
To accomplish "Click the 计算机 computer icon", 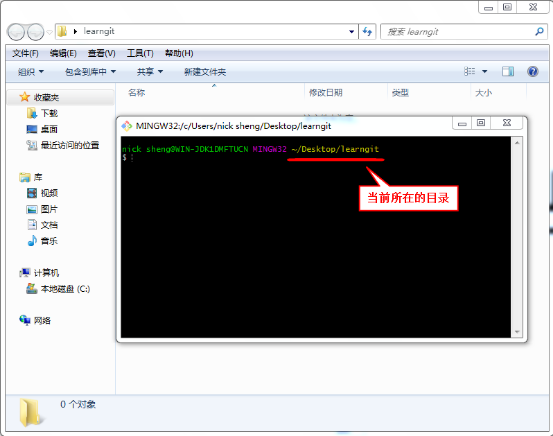I will [25, 273].
